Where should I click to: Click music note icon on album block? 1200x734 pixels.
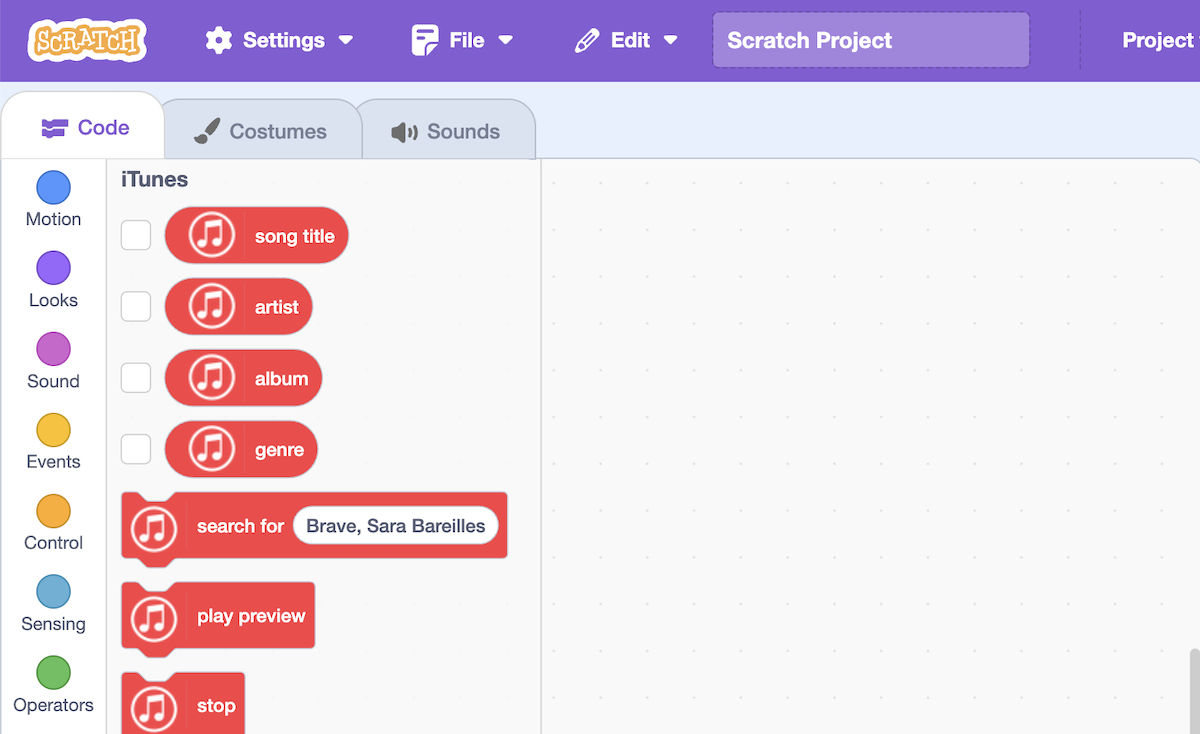point(211,379)
